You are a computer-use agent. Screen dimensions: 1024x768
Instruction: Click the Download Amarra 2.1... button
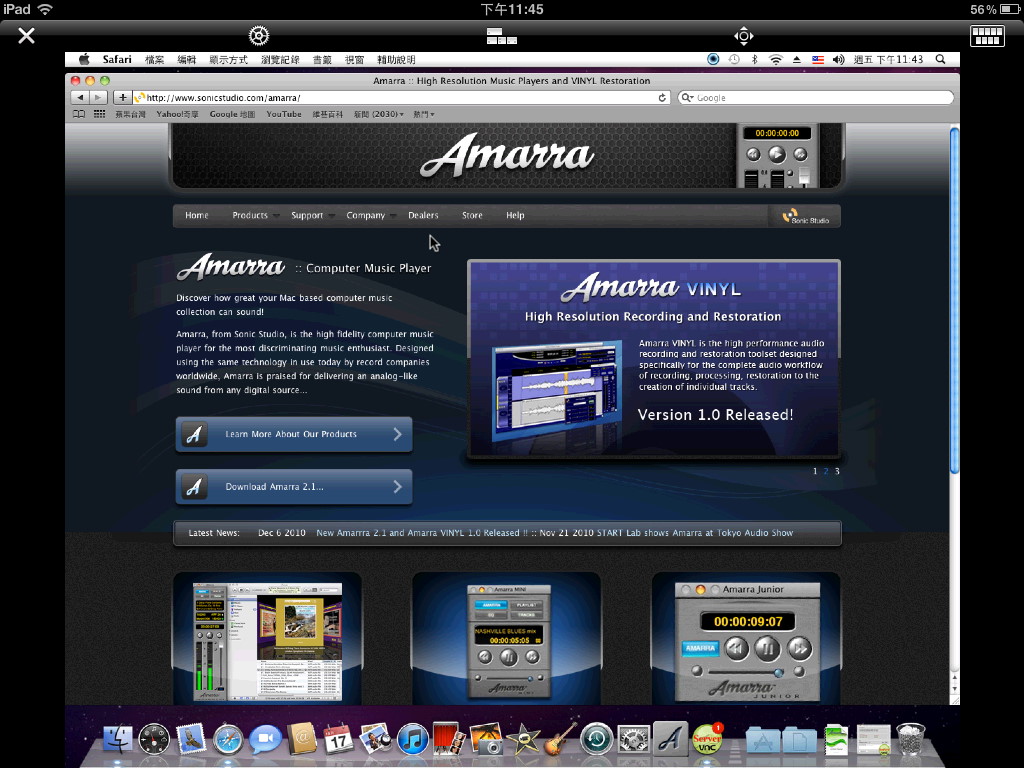point(294,487)
